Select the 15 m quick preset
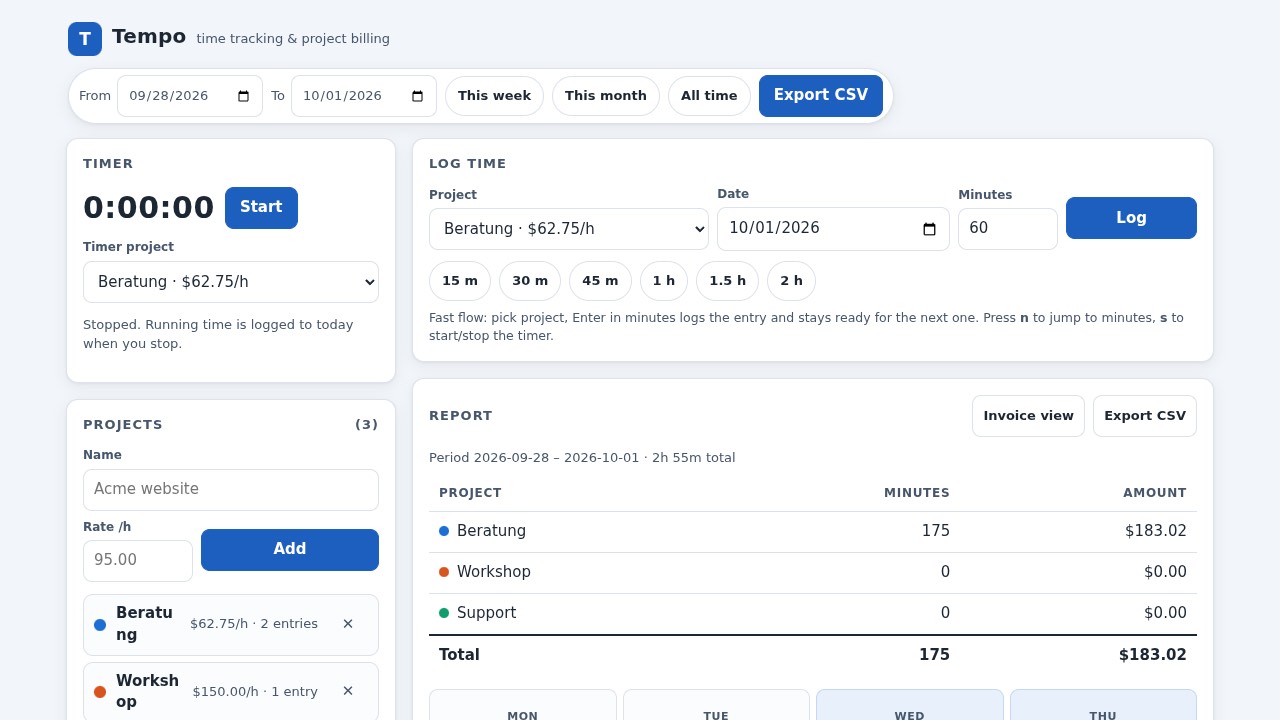Image resolution: width=1280 pixels, height=720 pixels. coord(460,281)
